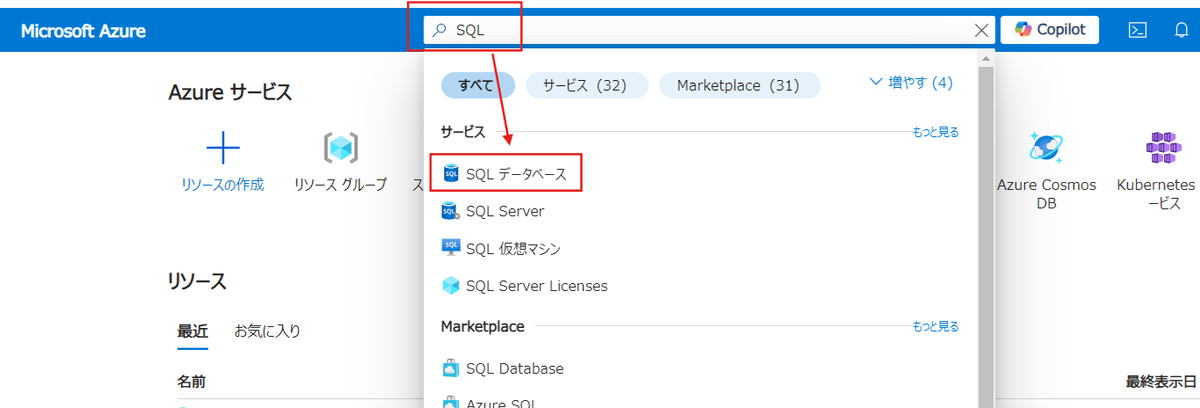Switch to 最近 tab

click(193, 331)
